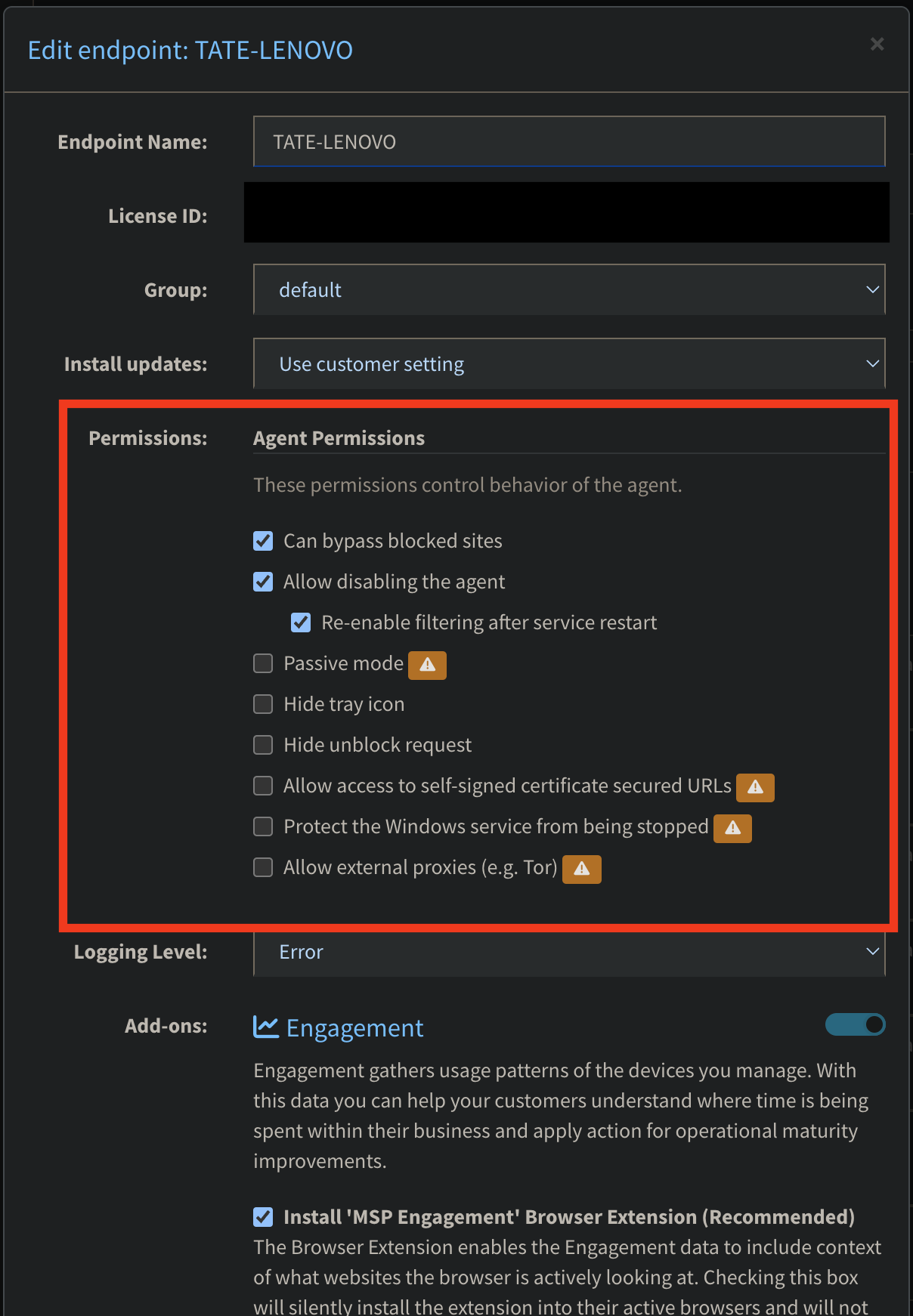Open the Install updates dropdown

pyautogui.click(x=568, y=363)
